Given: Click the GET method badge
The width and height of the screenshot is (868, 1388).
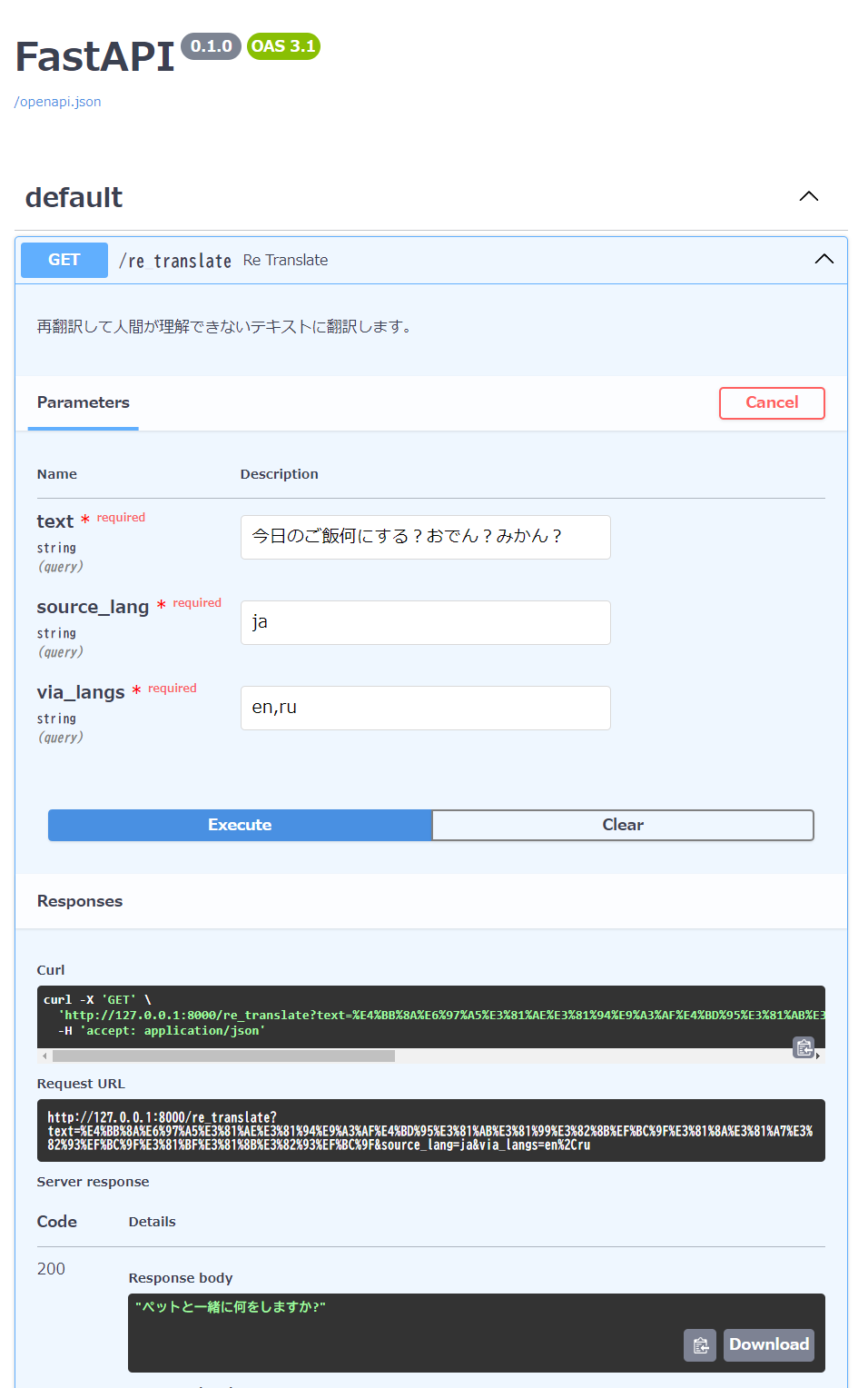Looking at the screenshot, I should [x=64, y=260].
